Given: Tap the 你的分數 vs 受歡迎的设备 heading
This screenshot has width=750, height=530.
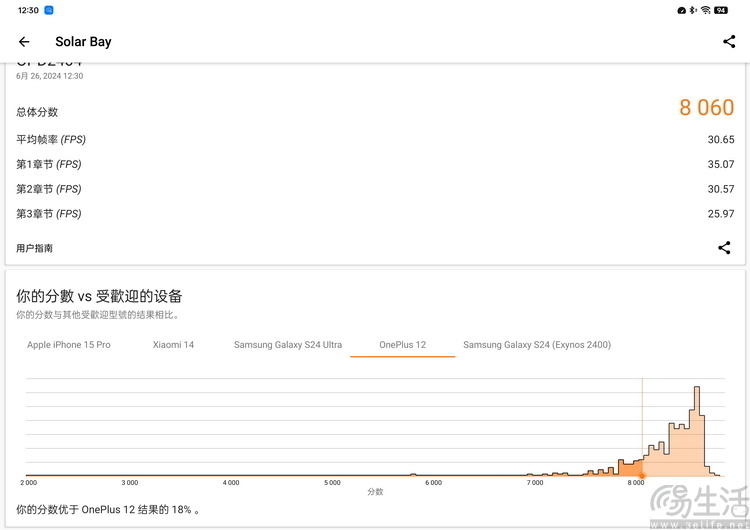Looking at the screenshot, I should click(99, 296).
